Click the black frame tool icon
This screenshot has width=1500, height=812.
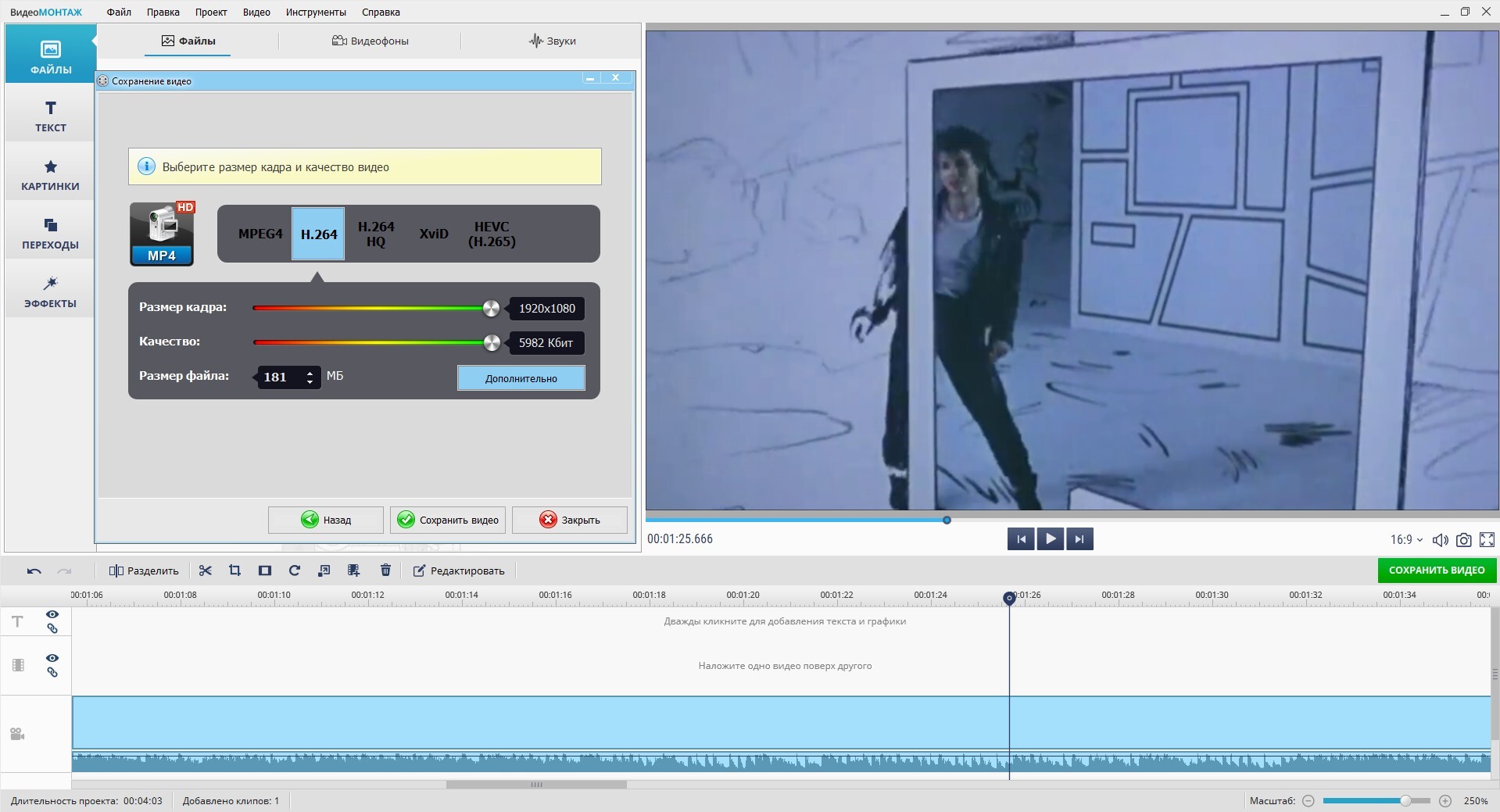[x=264, y=571]
